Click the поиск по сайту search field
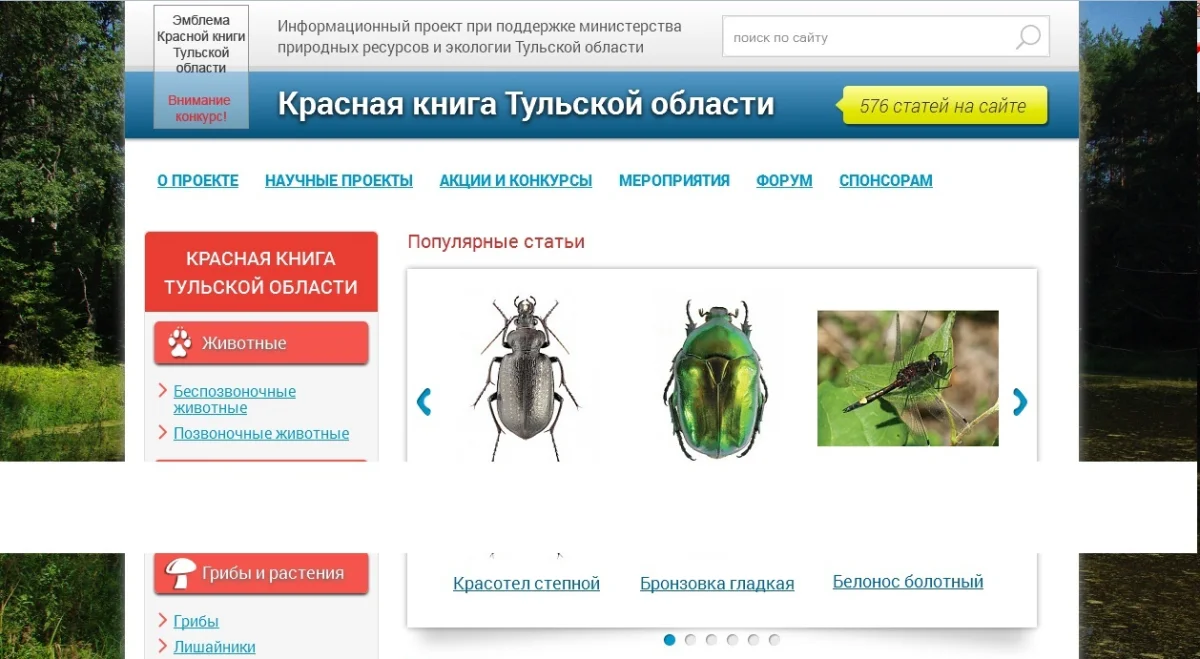This screenshot has width=1200, height=659. point(865,38)
